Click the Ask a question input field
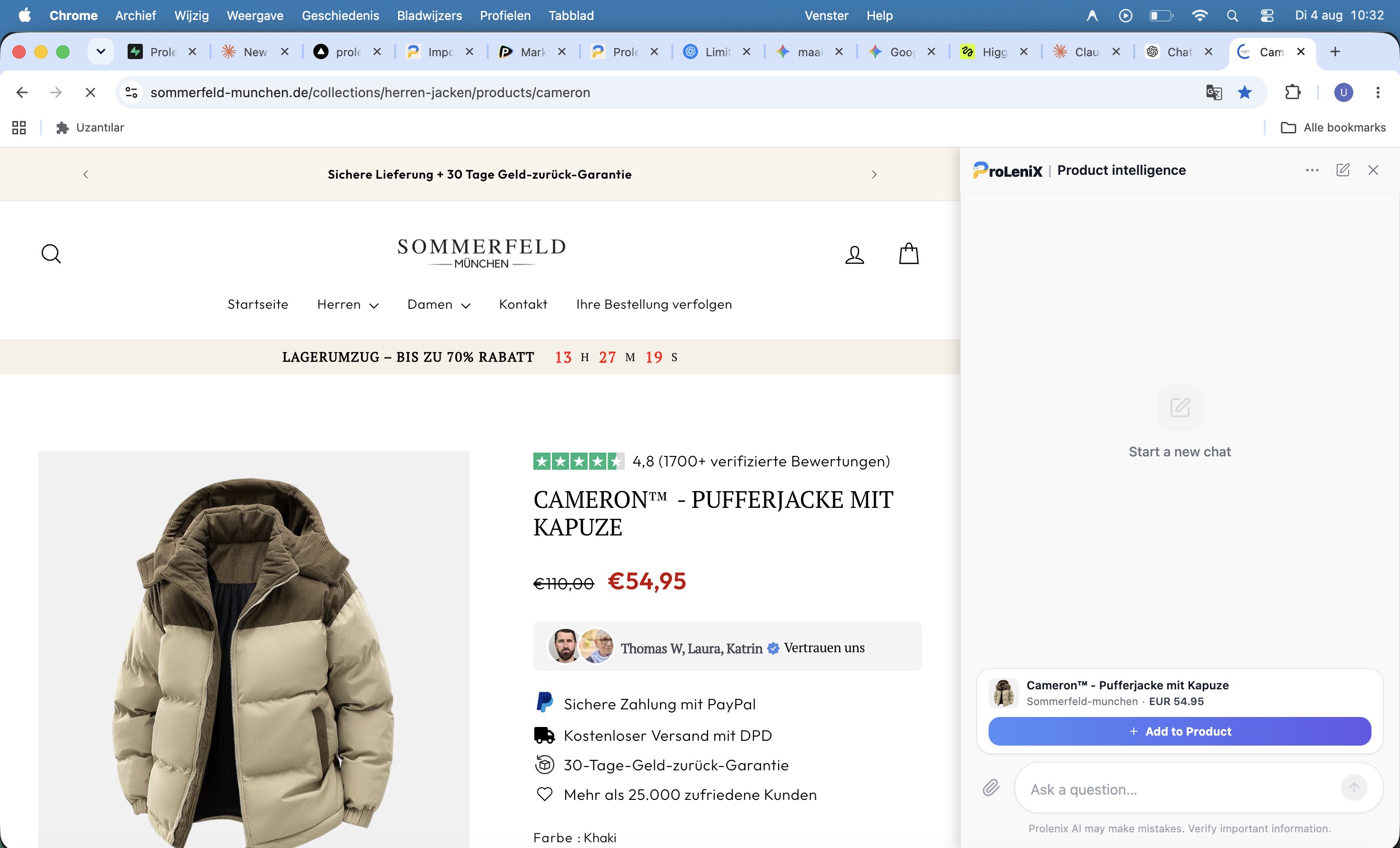This screenshot has height=848, width=1400. pyautogui.click(x=1179, y=789)
